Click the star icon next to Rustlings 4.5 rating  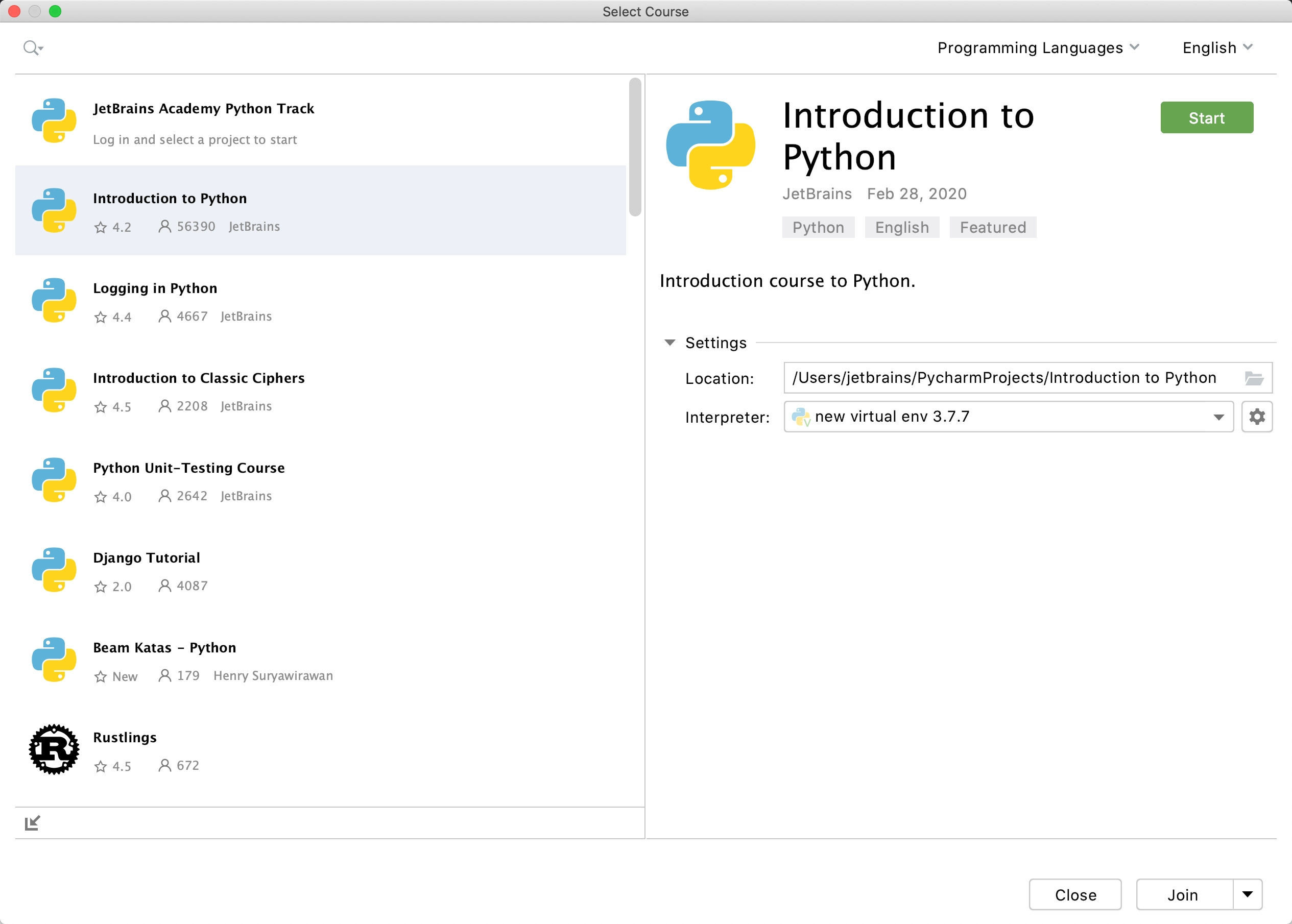tap(101, 766)
